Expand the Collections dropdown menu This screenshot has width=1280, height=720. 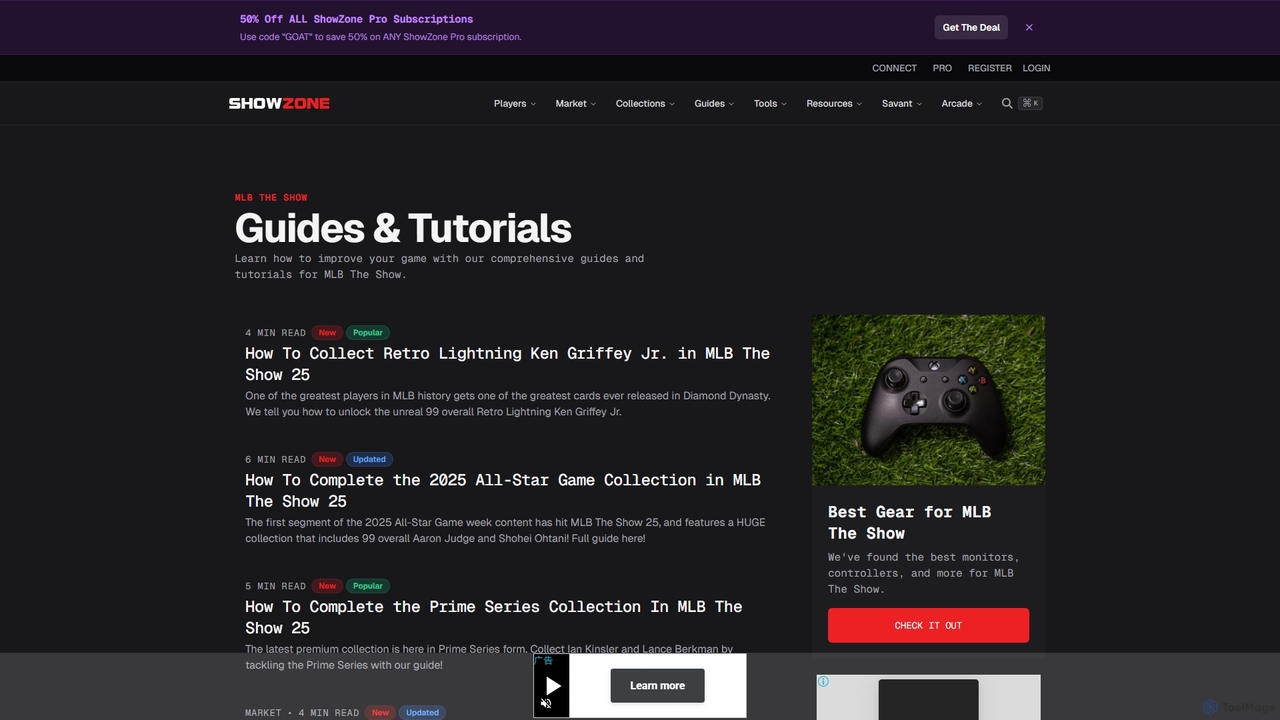[x=645, y=103]
